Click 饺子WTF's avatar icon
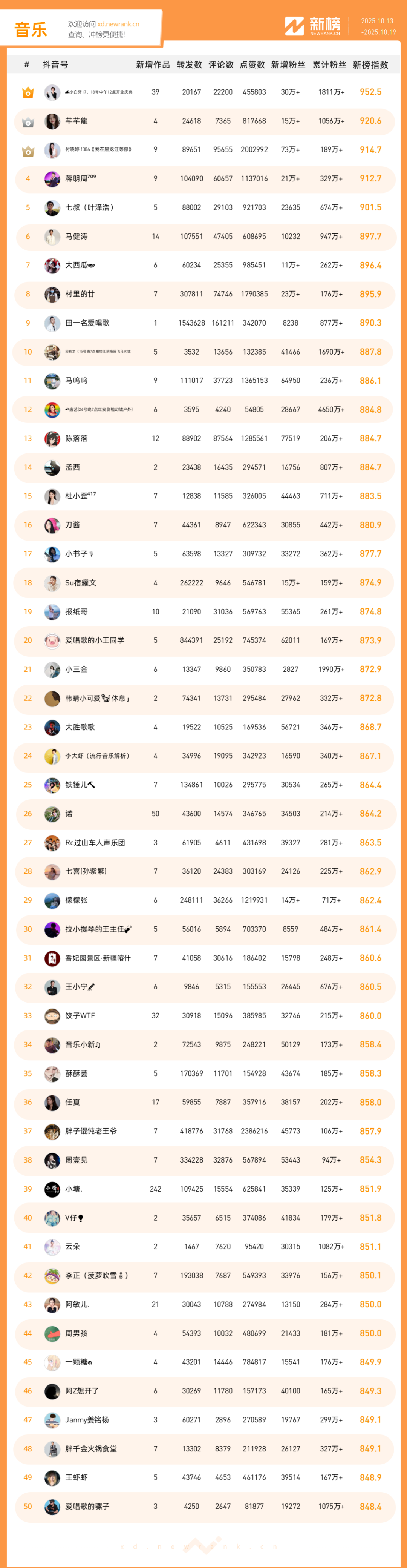 [52, 1015]
